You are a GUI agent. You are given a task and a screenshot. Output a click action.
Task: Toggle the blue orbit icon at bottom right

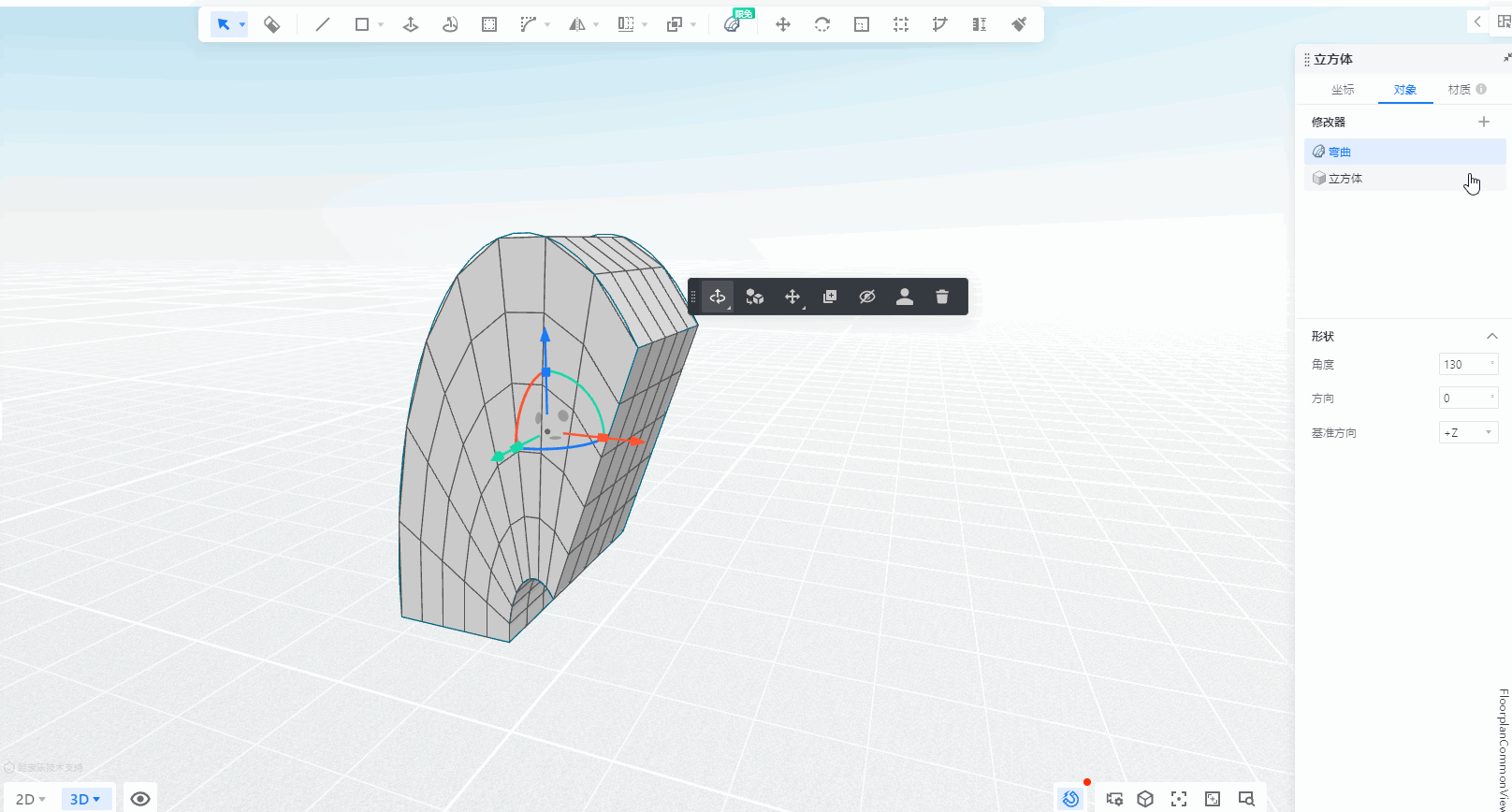(x=1070, y=799)
